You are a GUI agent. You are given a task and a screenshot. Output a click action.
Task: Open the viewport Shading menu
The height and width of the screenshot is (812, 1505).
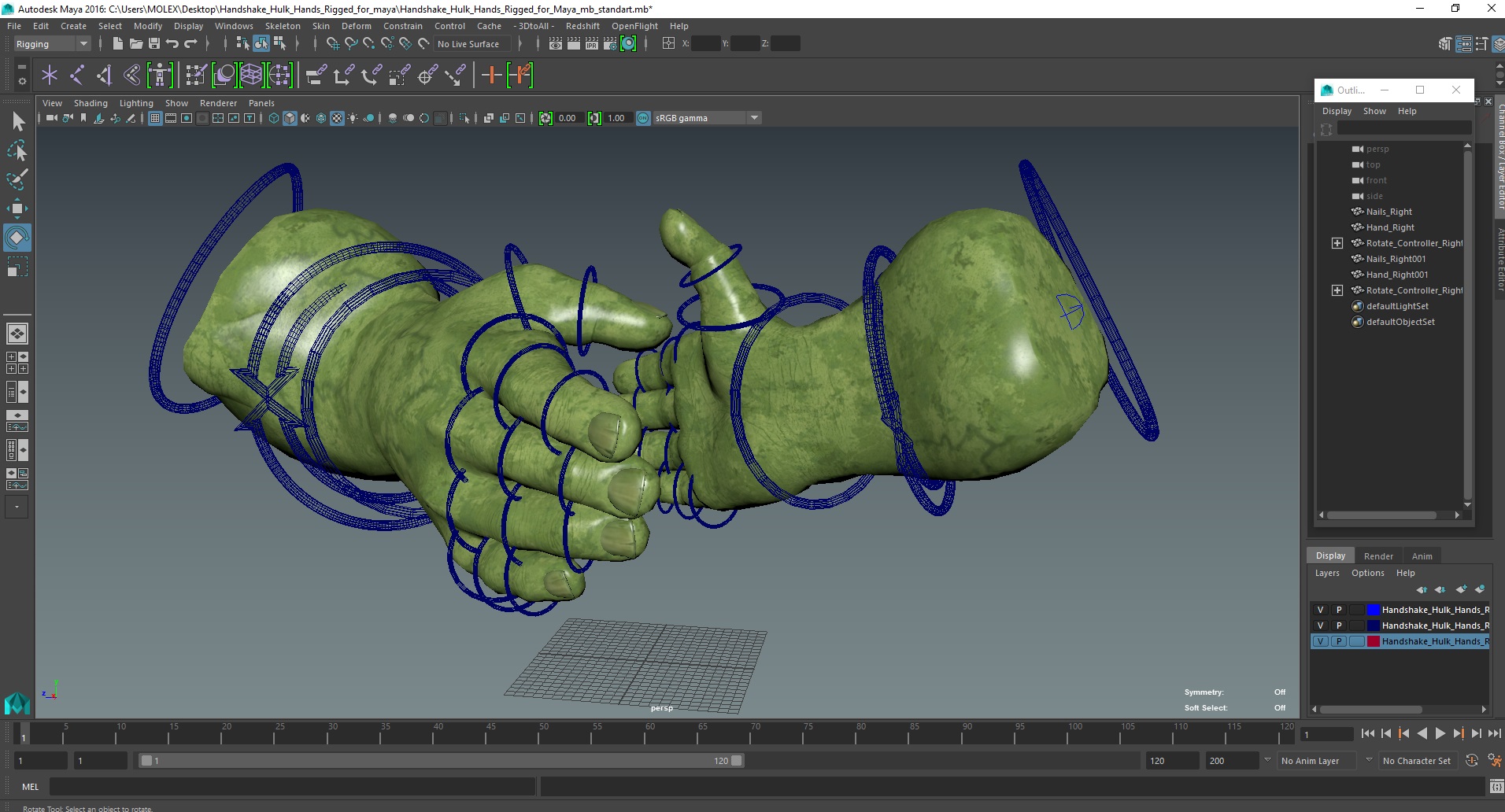click(x=91, y=103)
